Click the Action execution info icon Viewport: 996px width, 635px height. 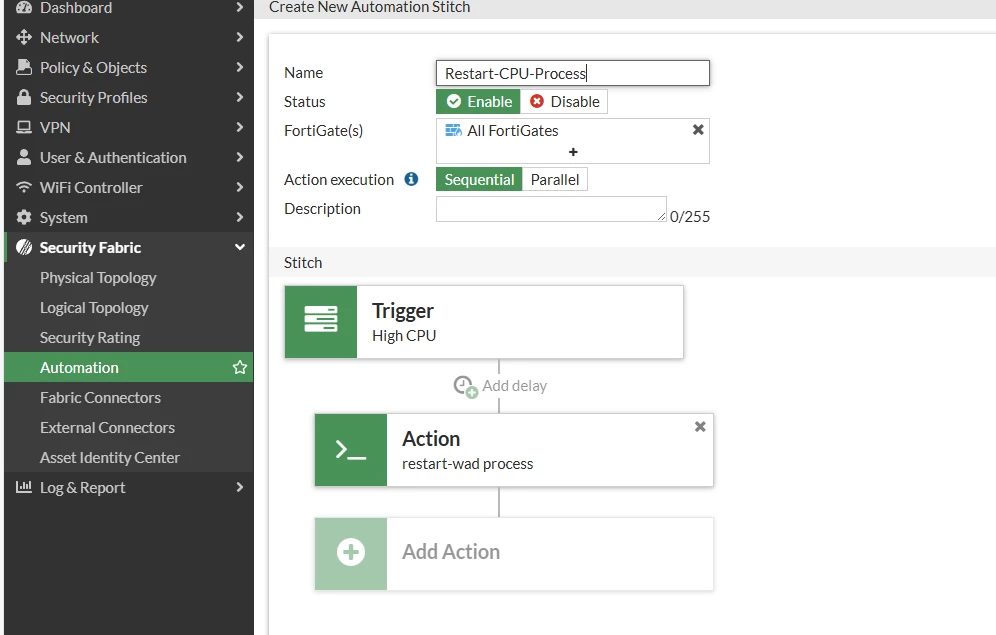pyautogui.click(x=412, y=180)
